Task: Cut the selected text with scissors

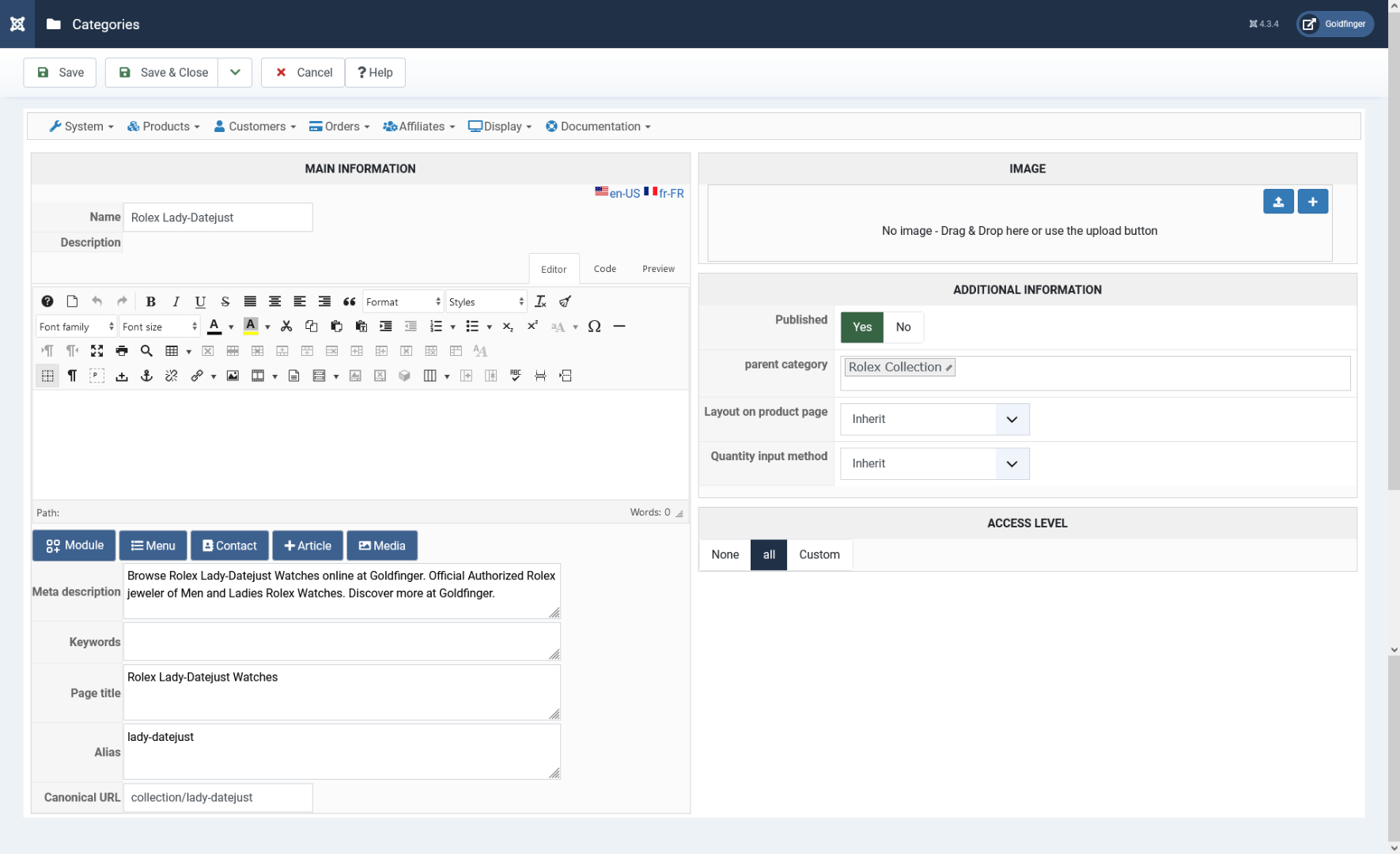Action: tap(286, 327)
